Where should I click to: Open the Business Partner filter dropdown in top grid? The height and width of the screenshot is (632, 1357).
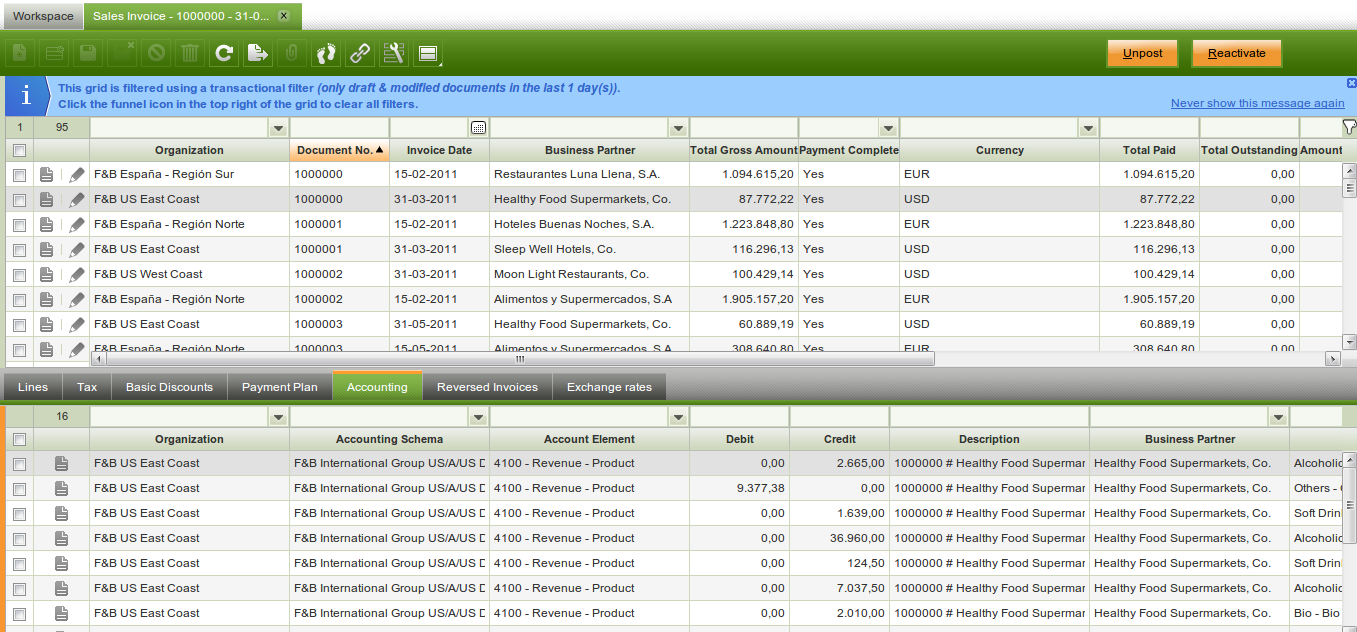coord(678,128)
